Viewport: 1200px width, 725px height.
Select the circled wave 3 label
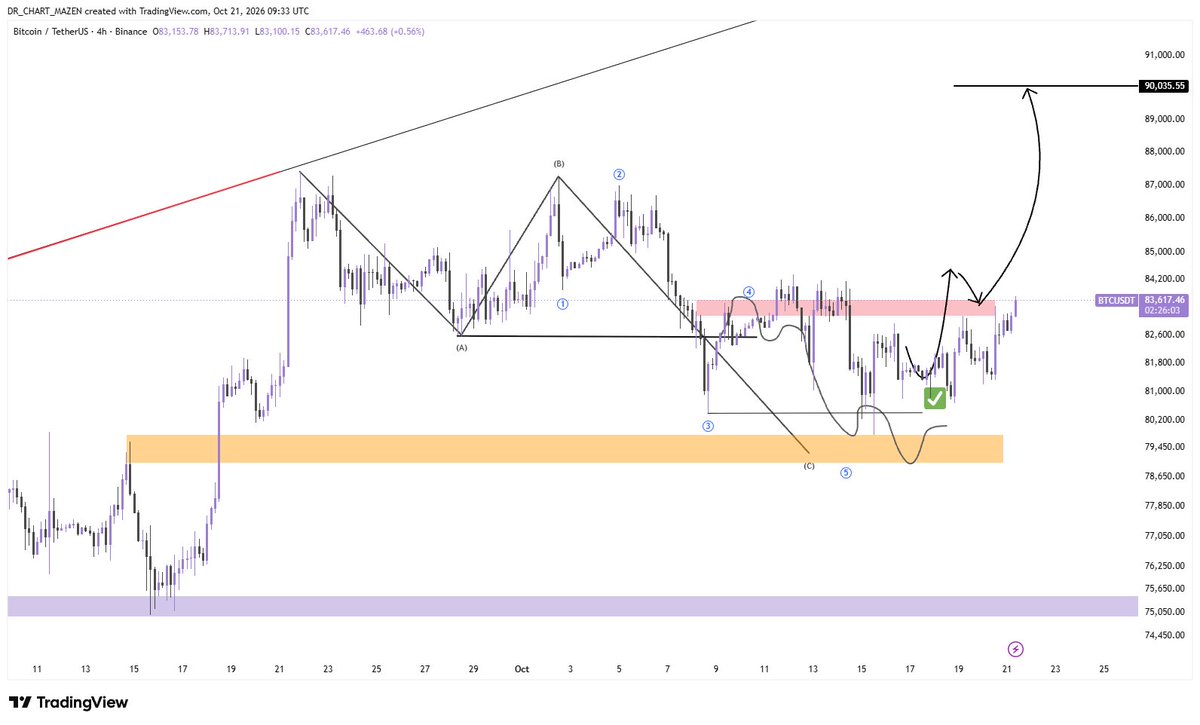[x=708, y=426]
